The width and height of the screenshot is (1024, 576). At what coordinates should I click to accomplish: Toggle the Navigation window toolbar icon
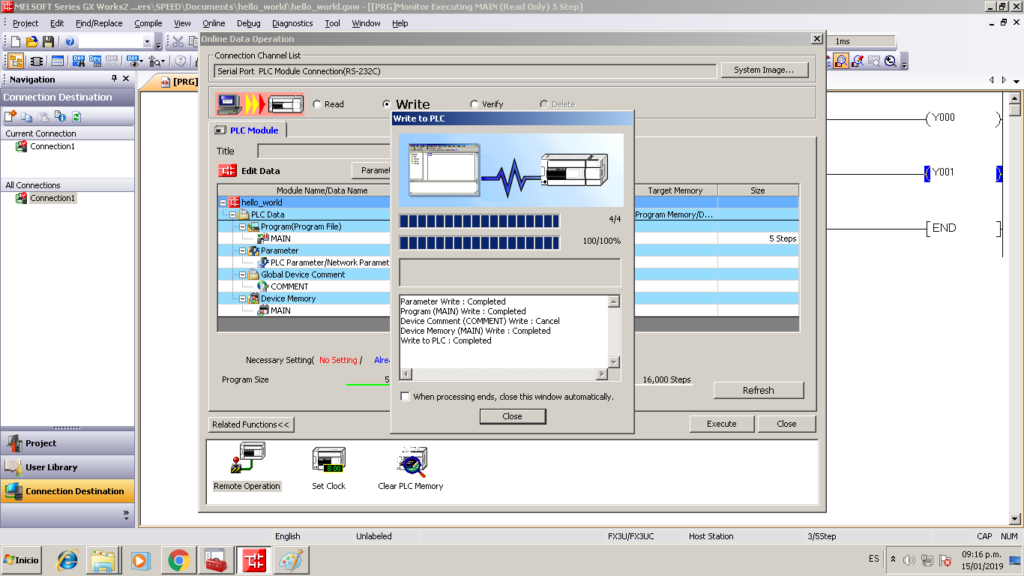tap(16, 61)
